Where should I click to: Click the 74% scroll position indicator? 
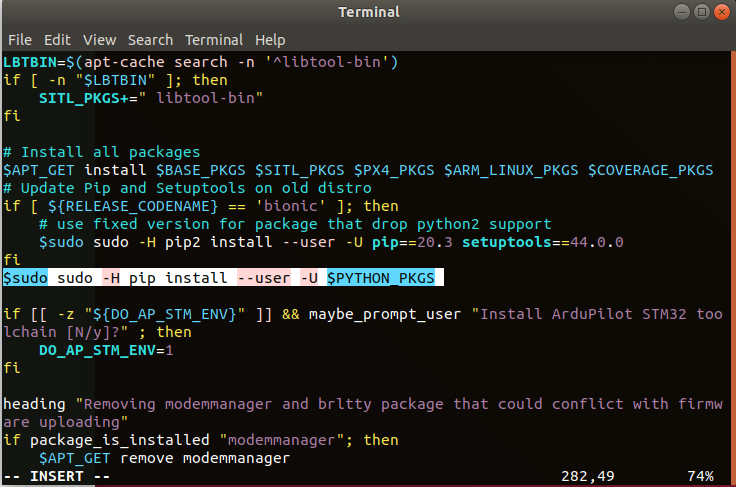point(700,476)
